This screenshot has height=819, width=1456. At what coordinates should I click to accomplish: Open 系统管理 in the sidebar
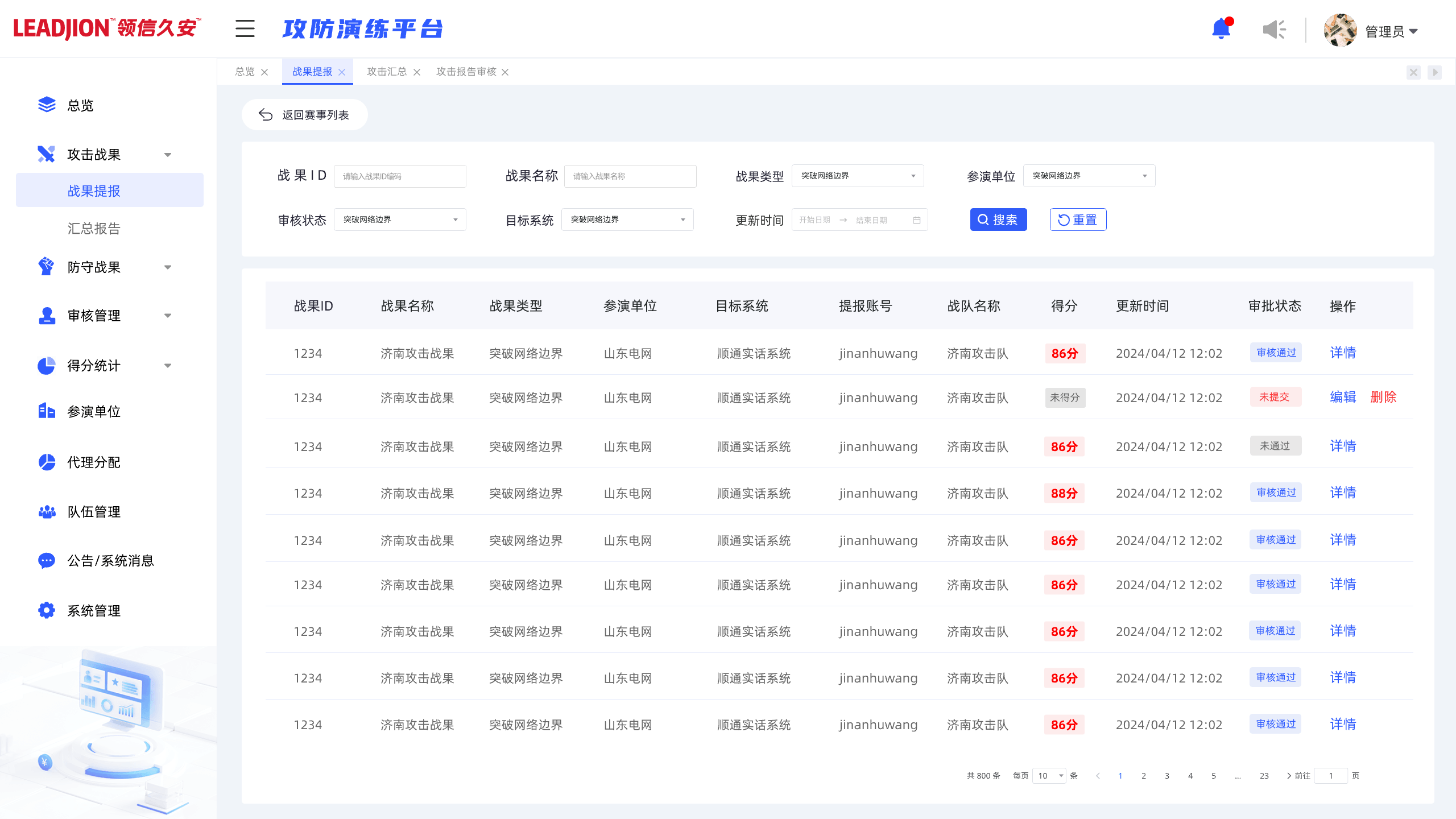point(94,611)
